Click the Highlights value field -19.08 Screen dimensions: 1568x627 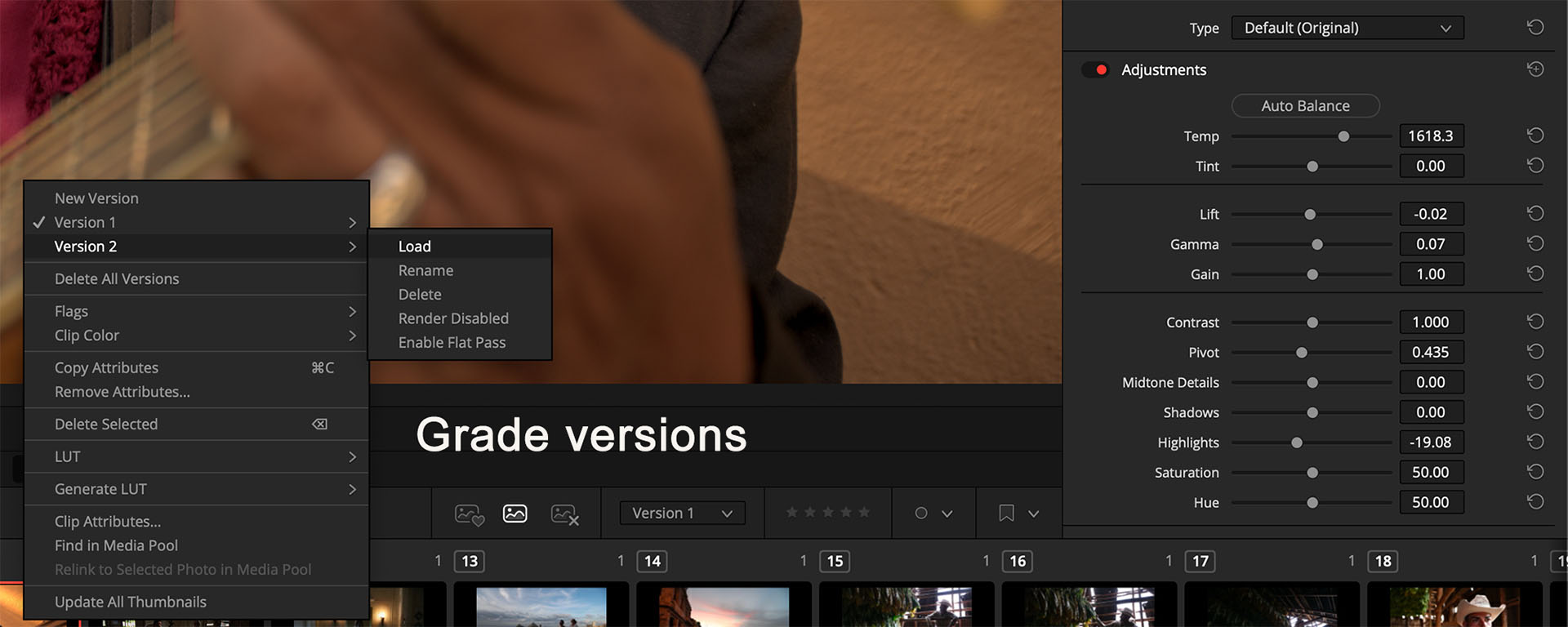[1431, 442]
